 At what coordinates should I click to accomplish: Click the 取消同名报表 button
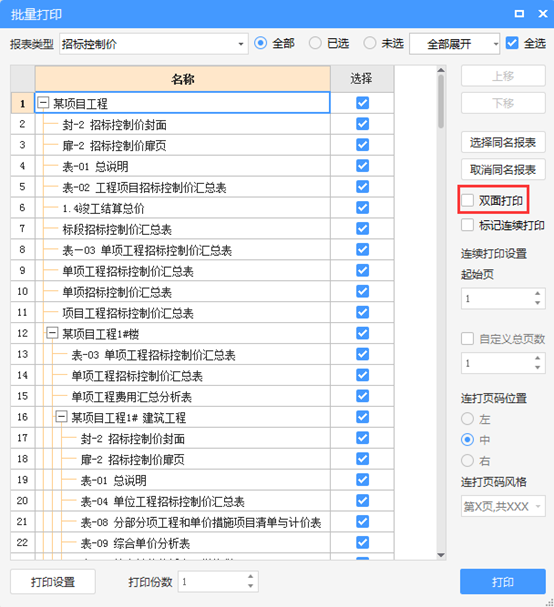point(503,170)
